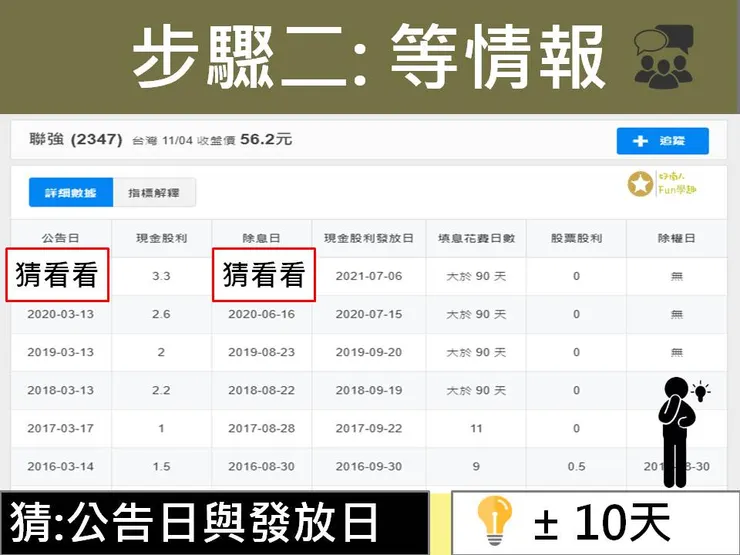Click ex-dividend date 2017-08-28
Screen dimensions: 740x555
click(261, 429)
